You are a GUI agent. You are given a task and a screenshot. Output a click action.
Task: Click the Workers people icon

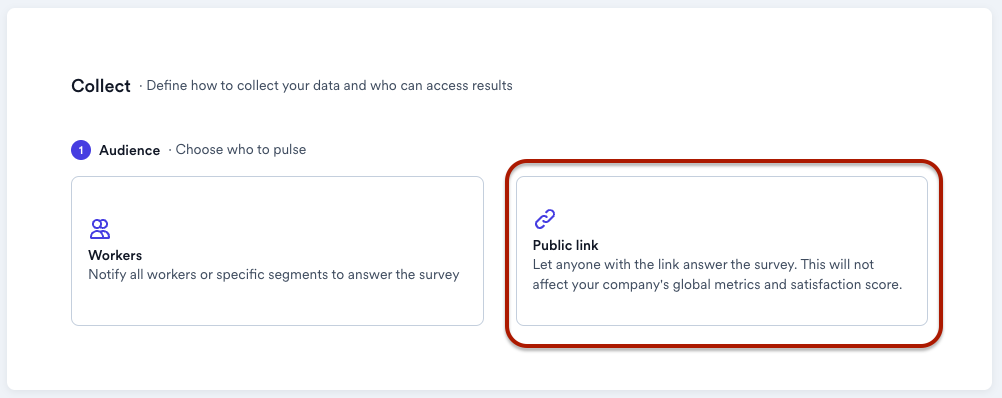[x=100, y=229]
